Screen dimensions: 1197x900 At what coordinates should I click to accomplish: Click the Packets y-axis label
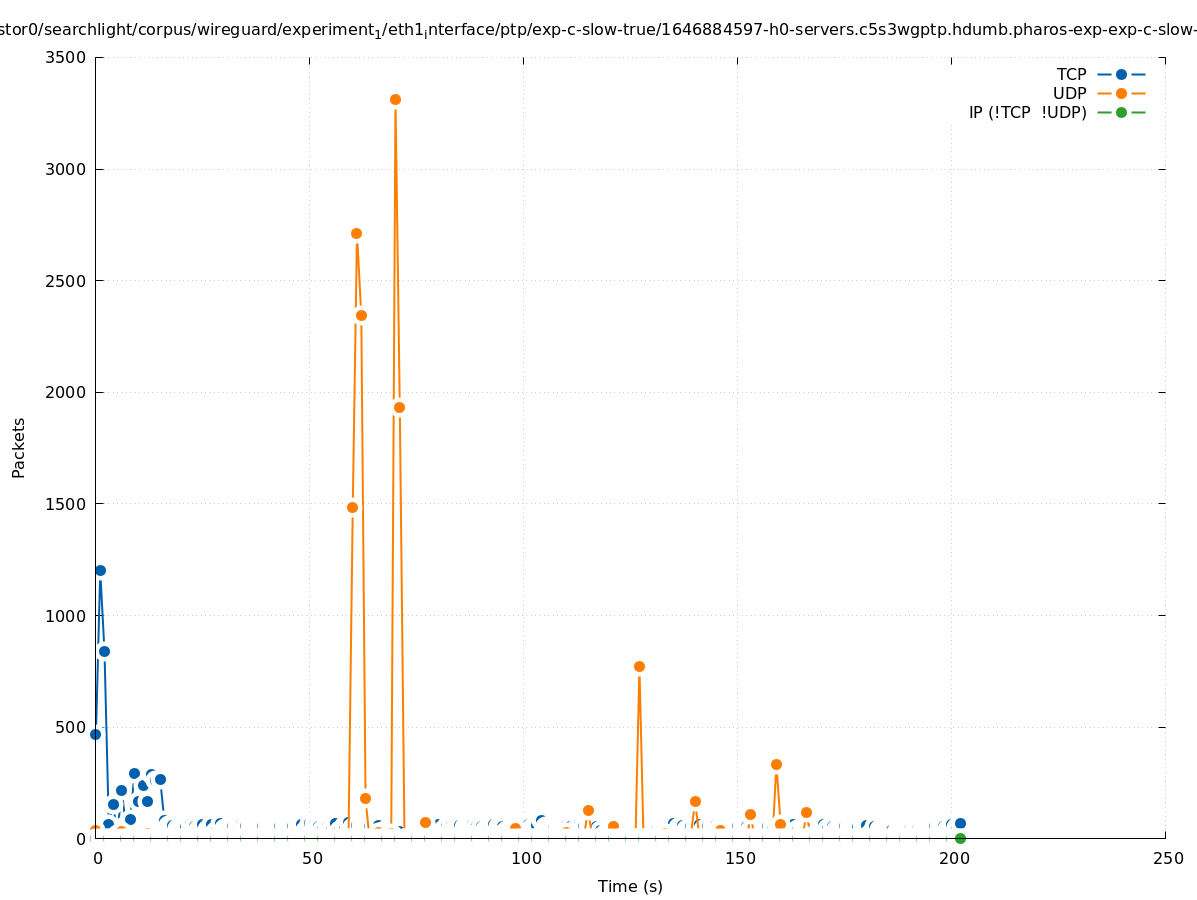click(x=19, y=447)
